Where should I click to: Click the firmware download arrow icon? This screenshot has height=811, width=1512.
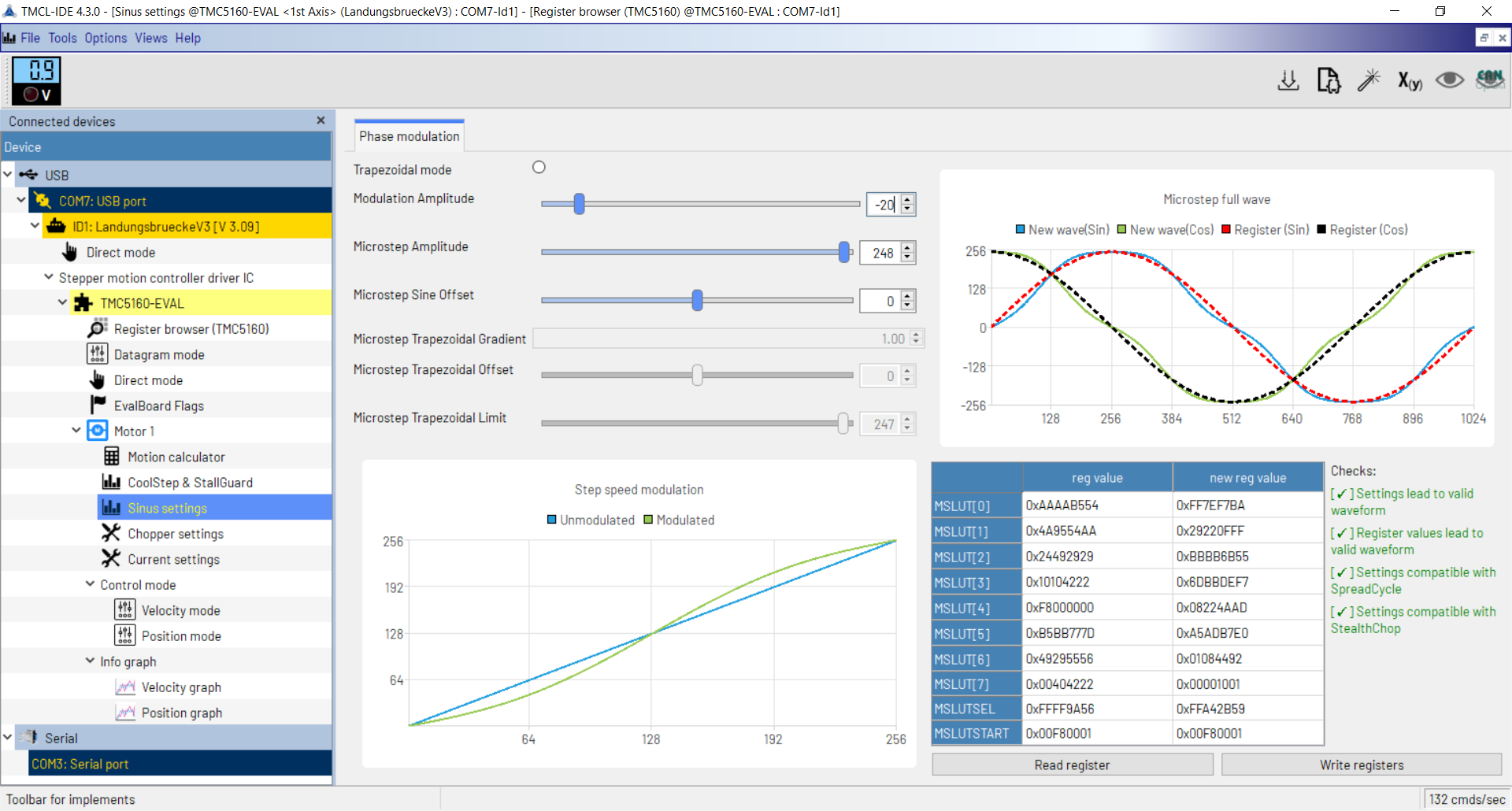point(1288,80)
